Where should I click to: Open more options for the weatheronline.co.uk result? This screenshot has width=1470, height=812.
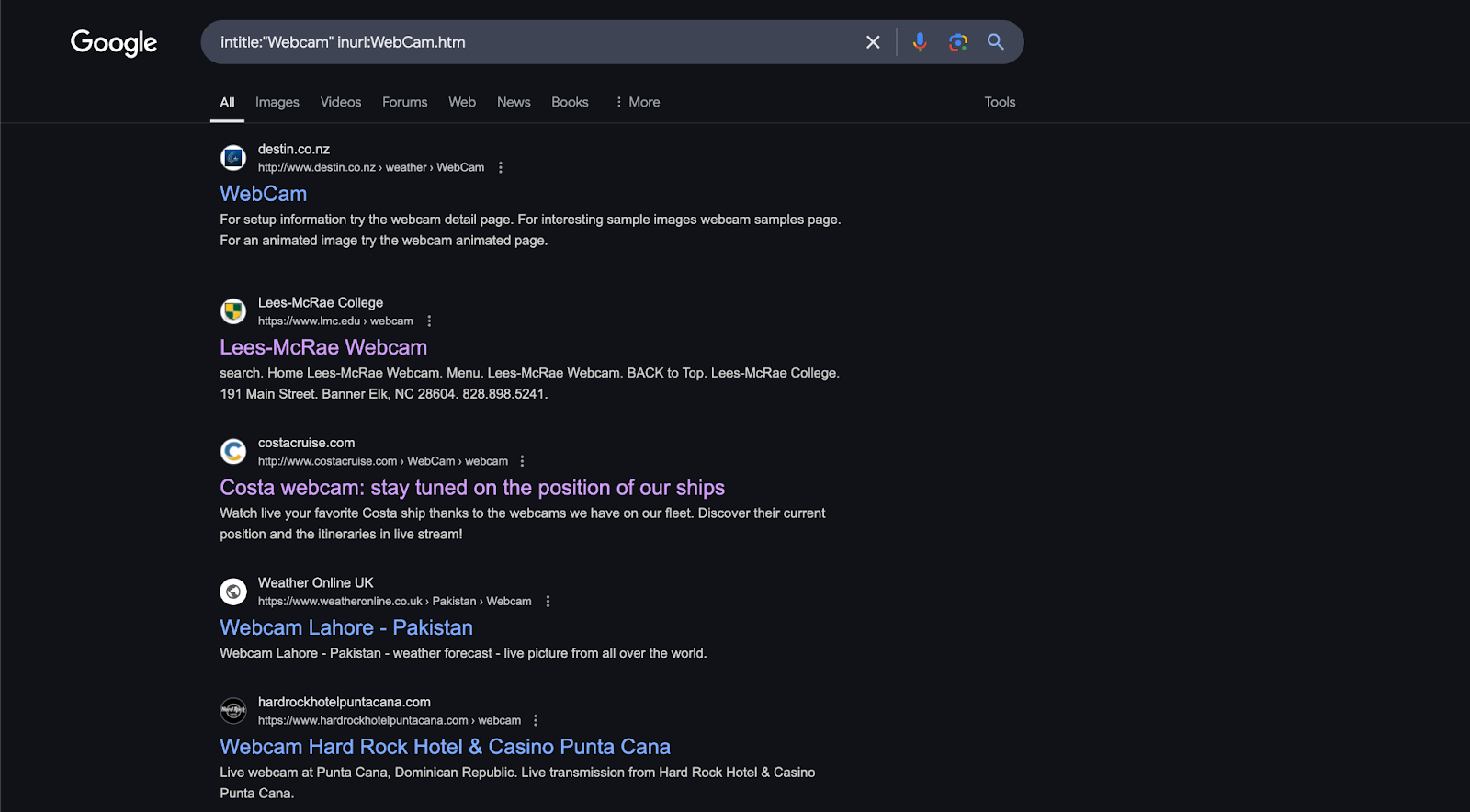pyautogui.click(x=548, y=601)
